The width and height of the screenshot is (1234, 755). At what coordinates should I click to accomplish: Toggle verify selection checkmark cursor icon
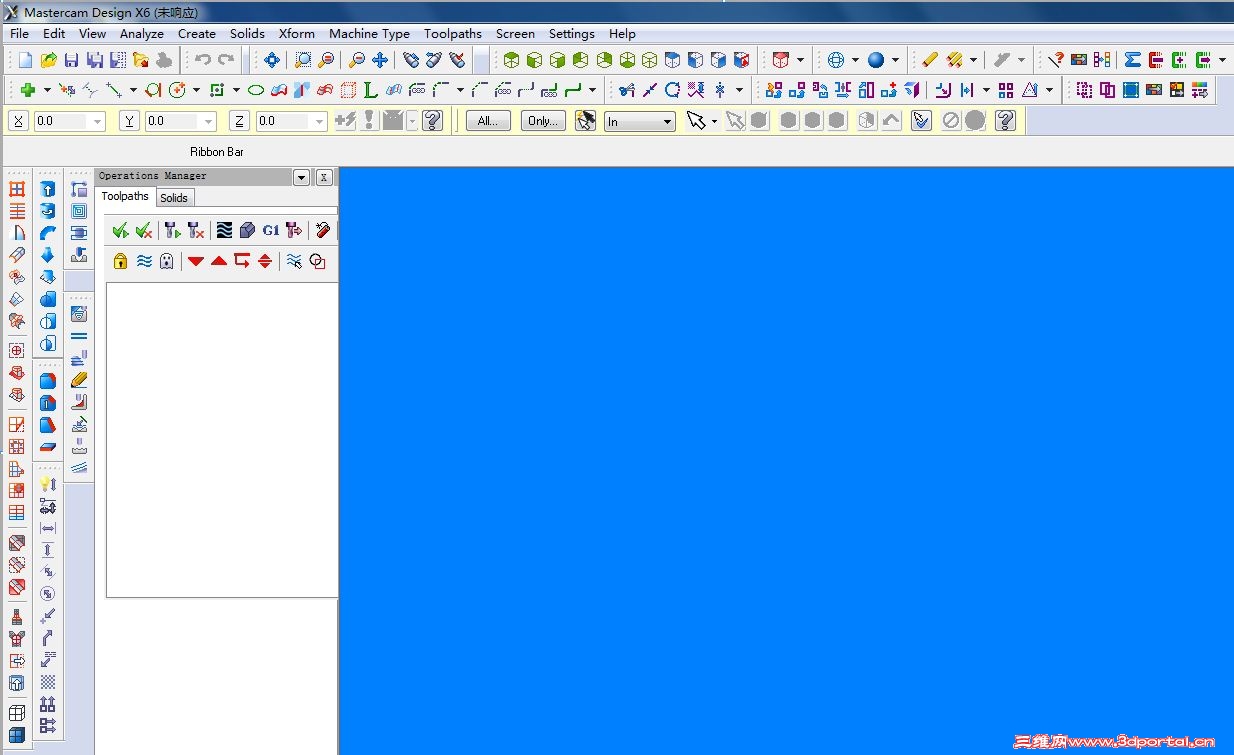(x=921, y=121)
